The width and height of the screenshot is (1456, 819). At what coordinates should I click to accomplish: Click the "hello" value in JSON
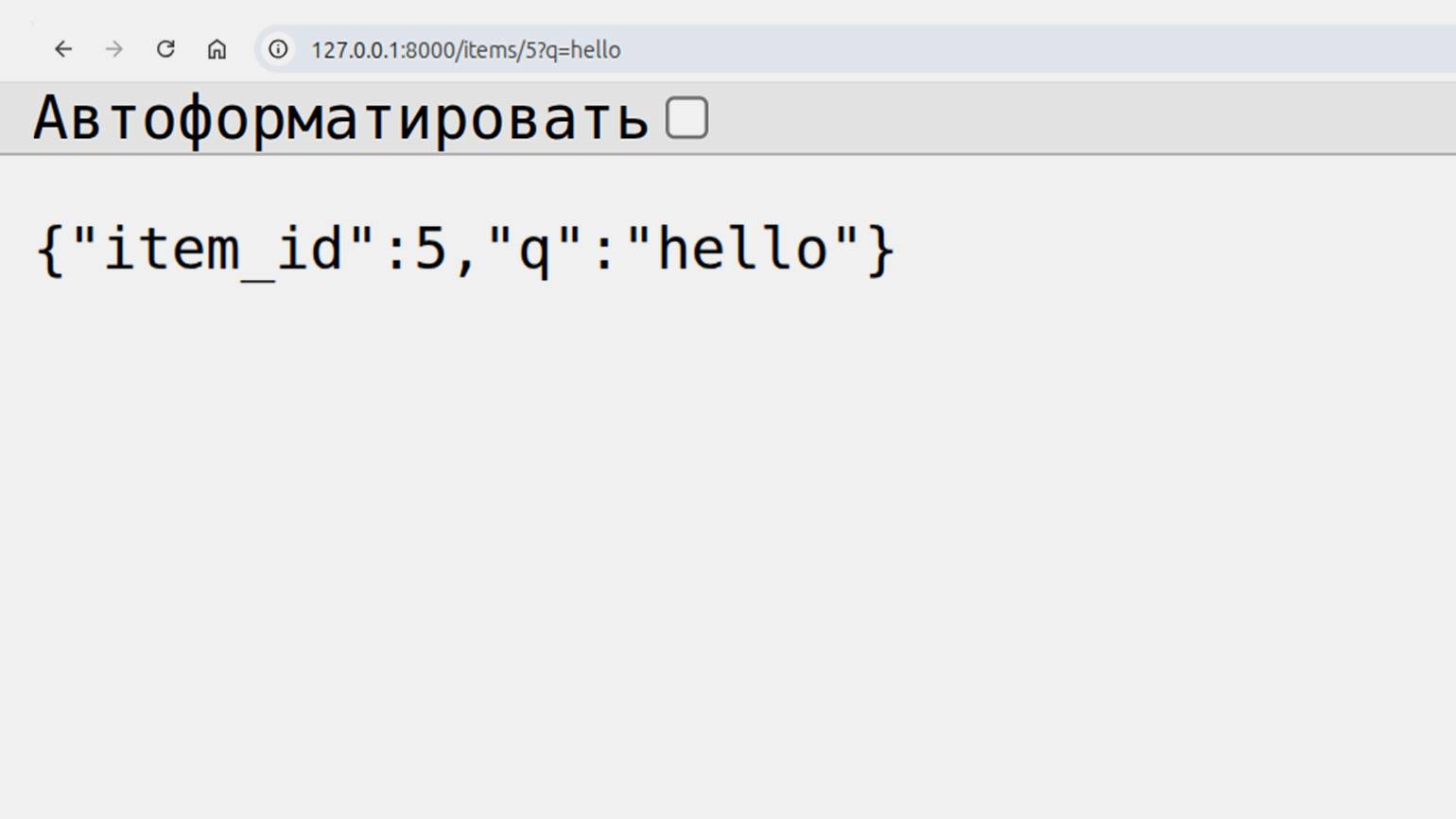(742, 250)
